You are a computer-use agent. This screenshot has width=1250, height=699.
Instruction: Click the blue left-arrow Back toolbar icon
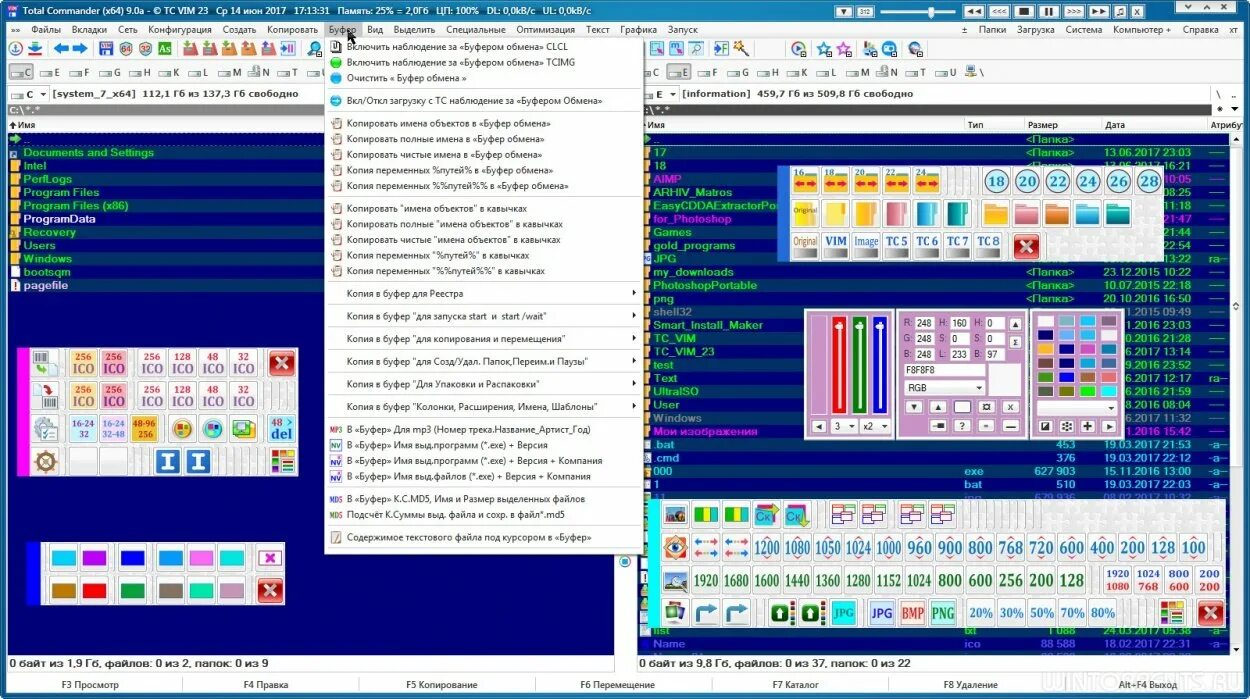tap(62, 48)
